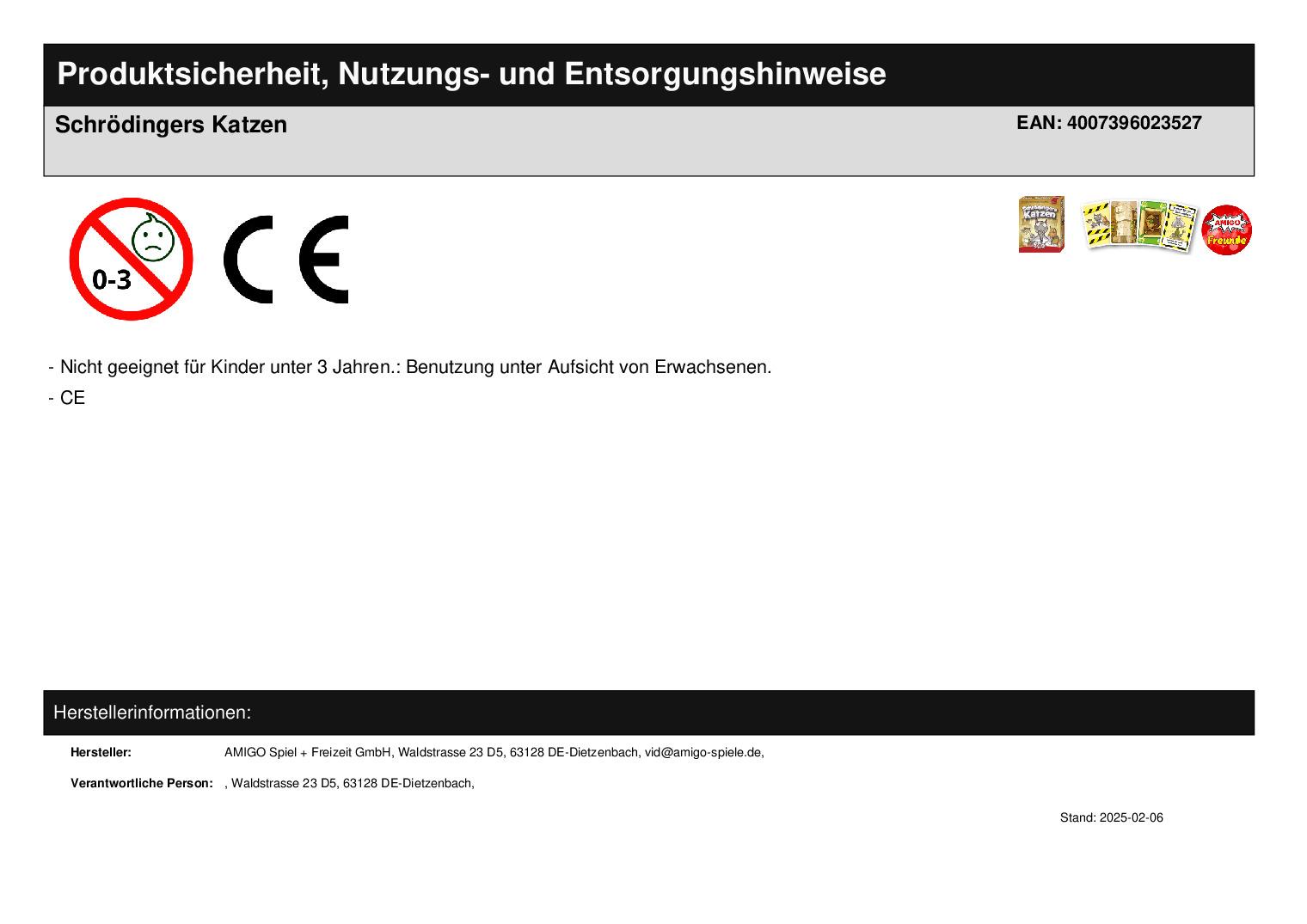Click the 'Hersteller:' label

[x=101, y=752]
